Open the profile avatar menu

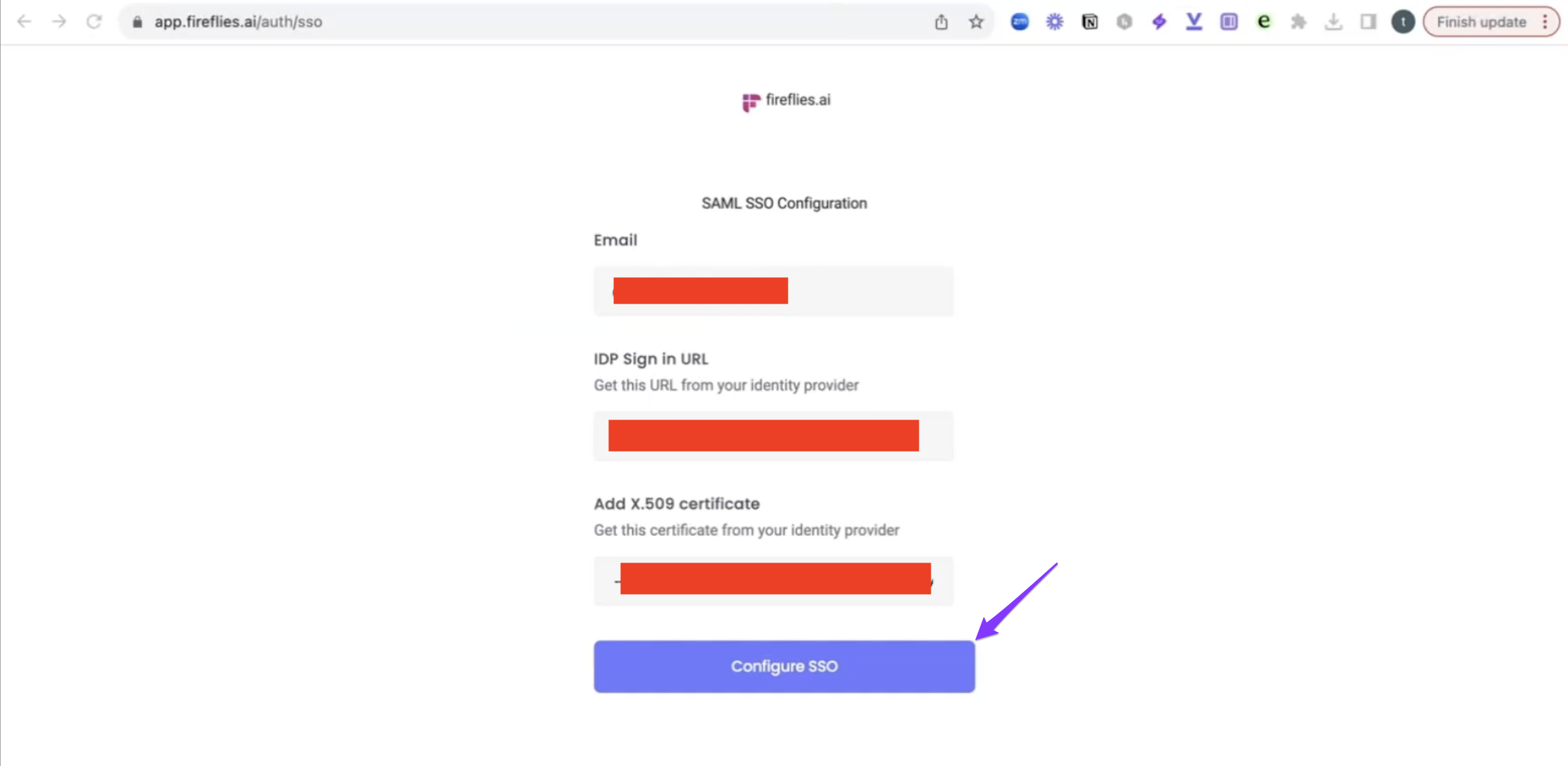click(x=1402, y=22)
